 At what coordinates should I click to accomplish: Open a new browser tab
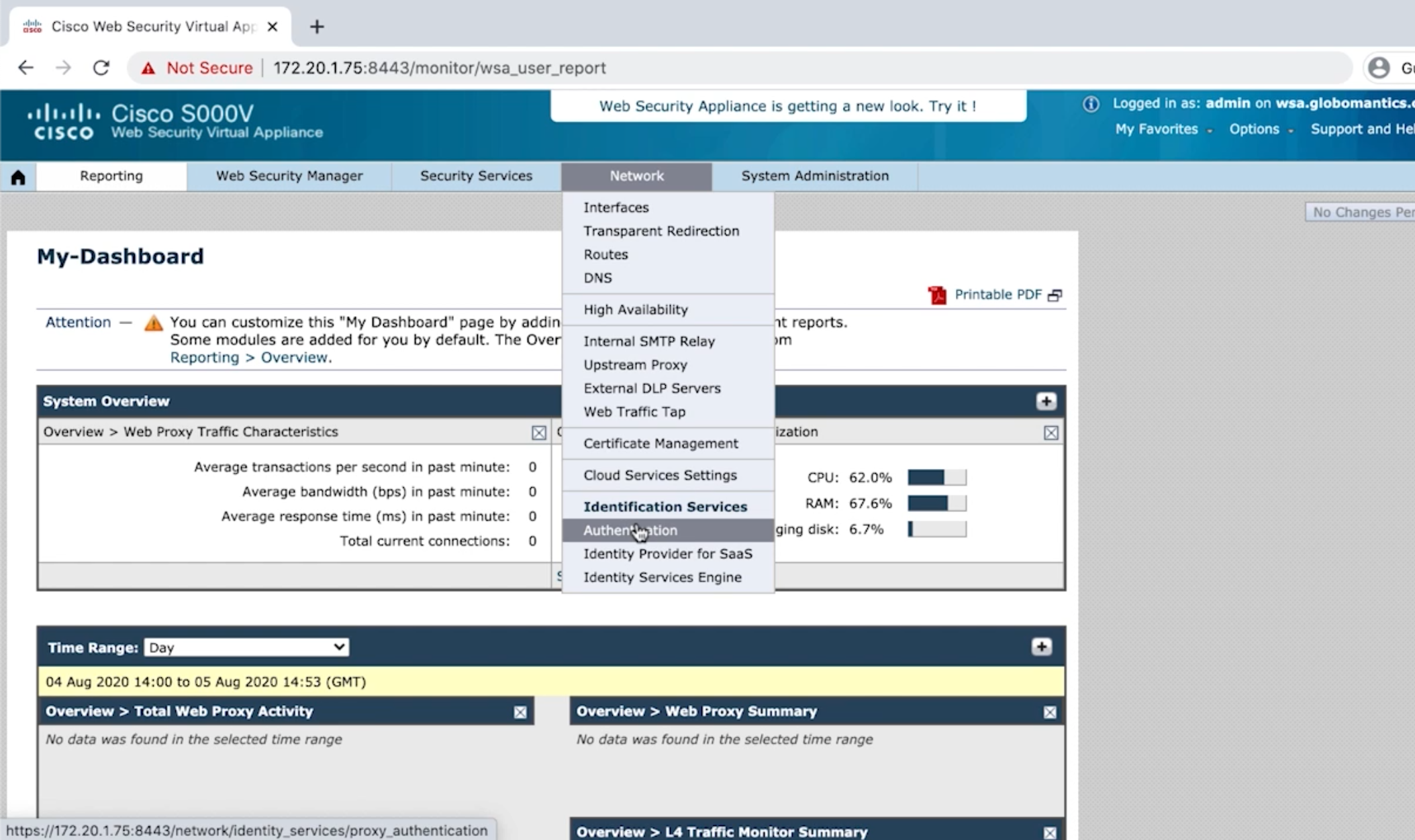click(x=317, y=27)
